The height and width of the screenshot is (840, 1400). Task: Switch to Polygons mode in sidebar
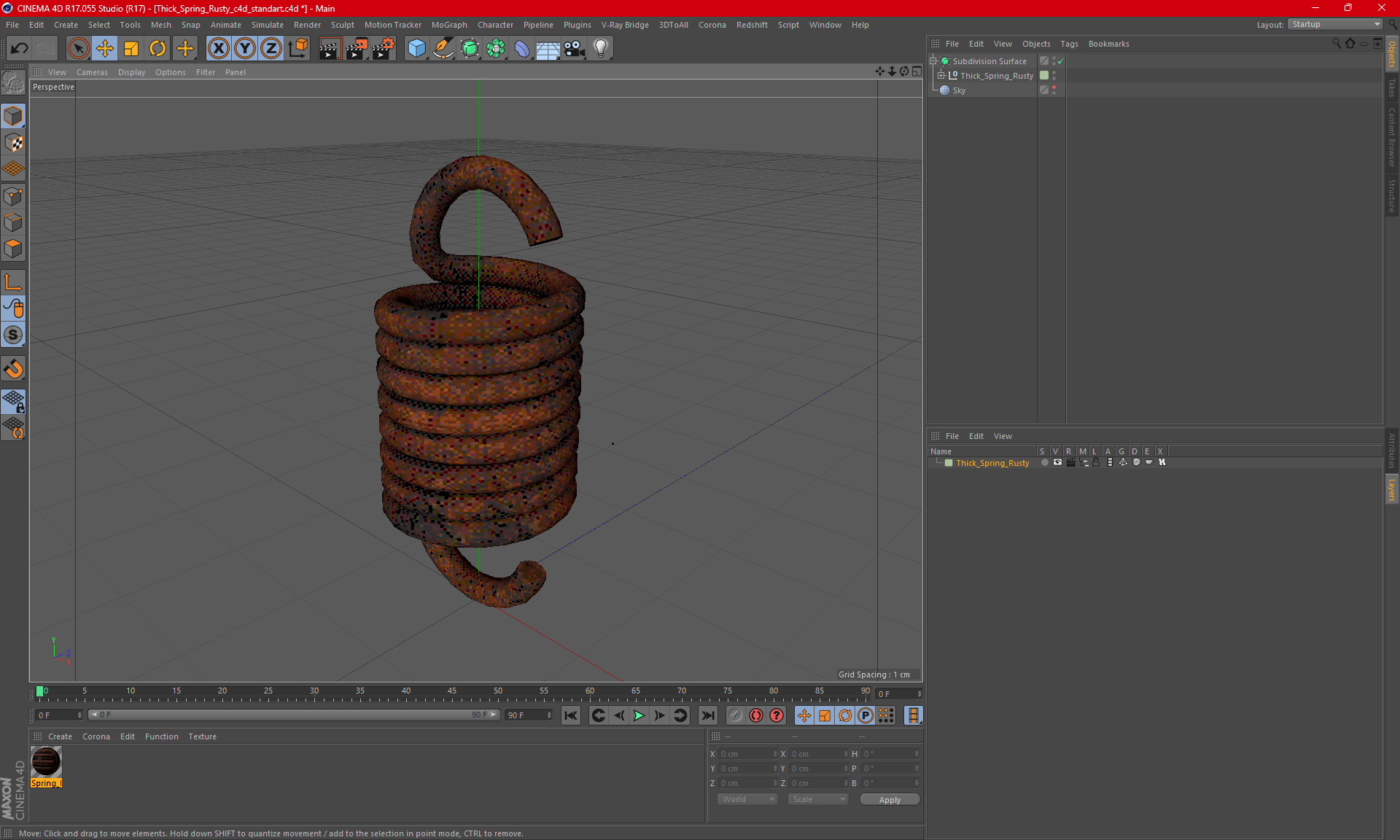tap(13, 249)
